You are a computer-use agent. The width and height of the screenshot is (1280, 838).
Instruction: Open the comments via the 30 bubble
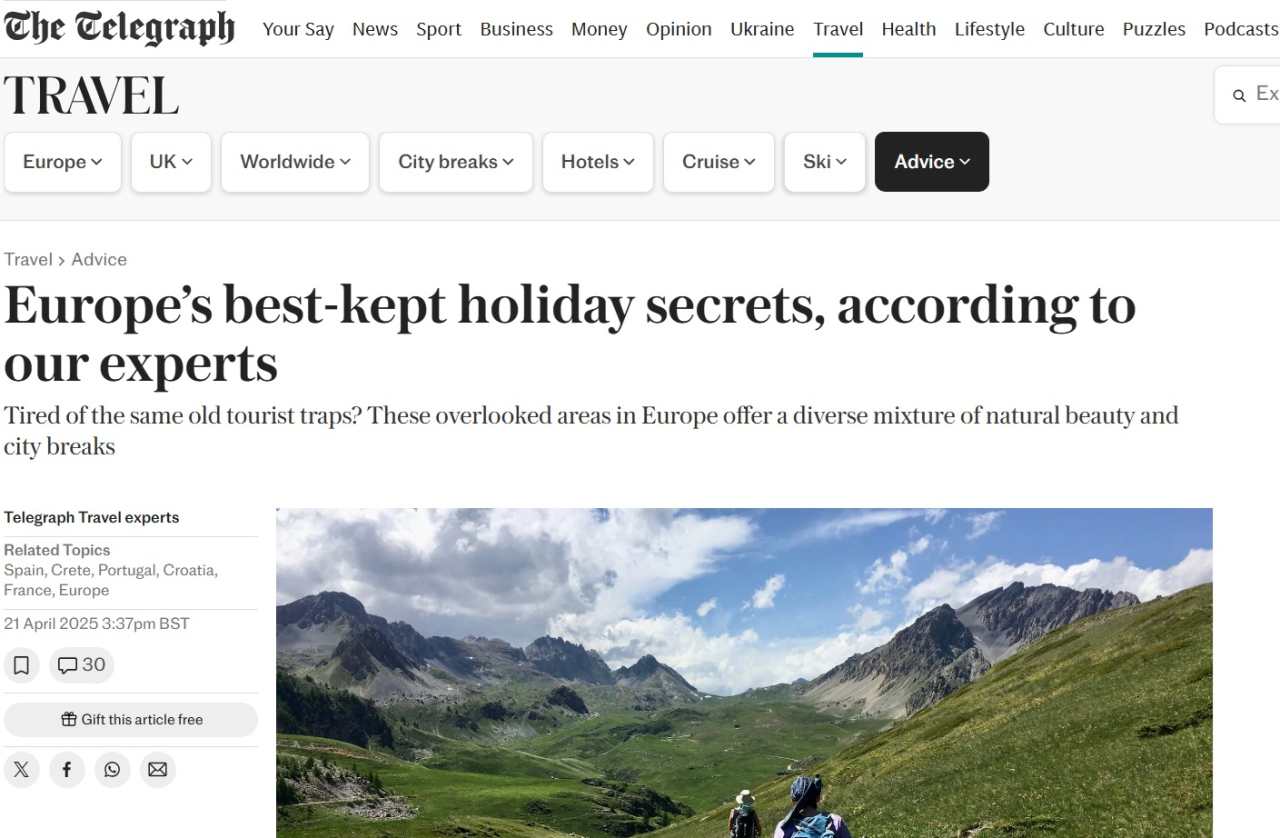[82, 666]
